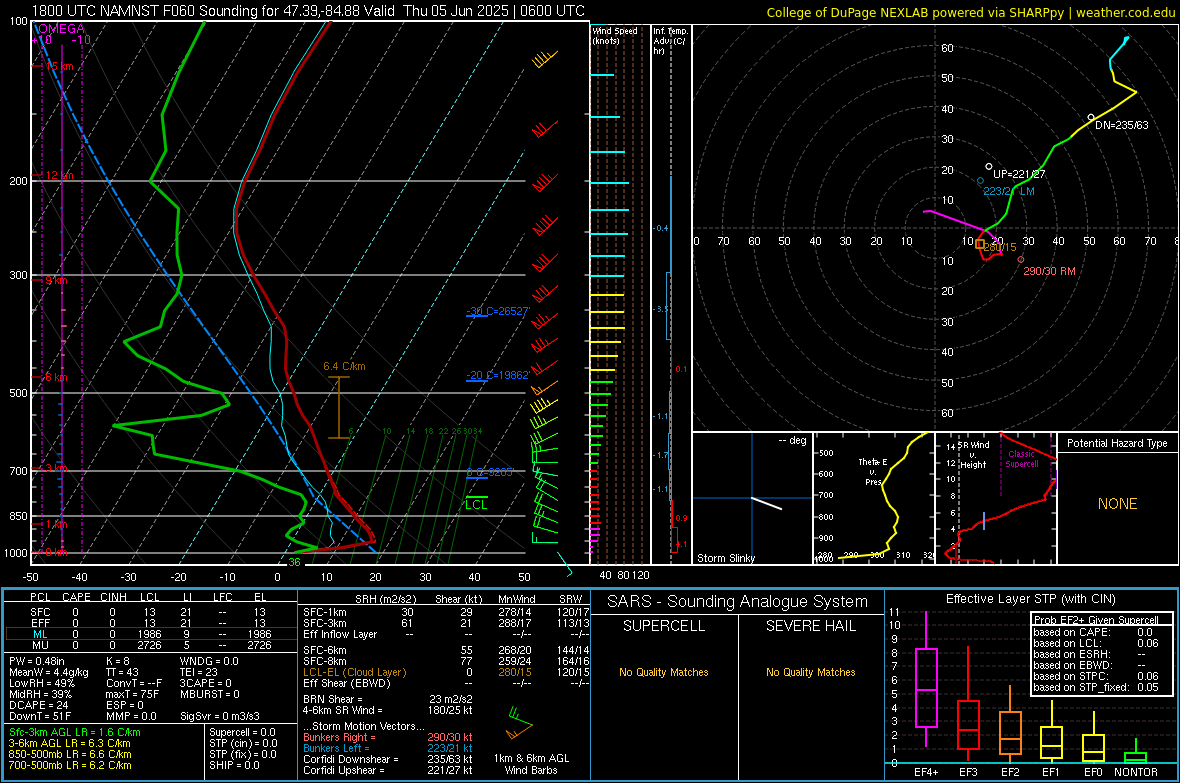Click the sounding title with valid time

click(x=309, y=11)
